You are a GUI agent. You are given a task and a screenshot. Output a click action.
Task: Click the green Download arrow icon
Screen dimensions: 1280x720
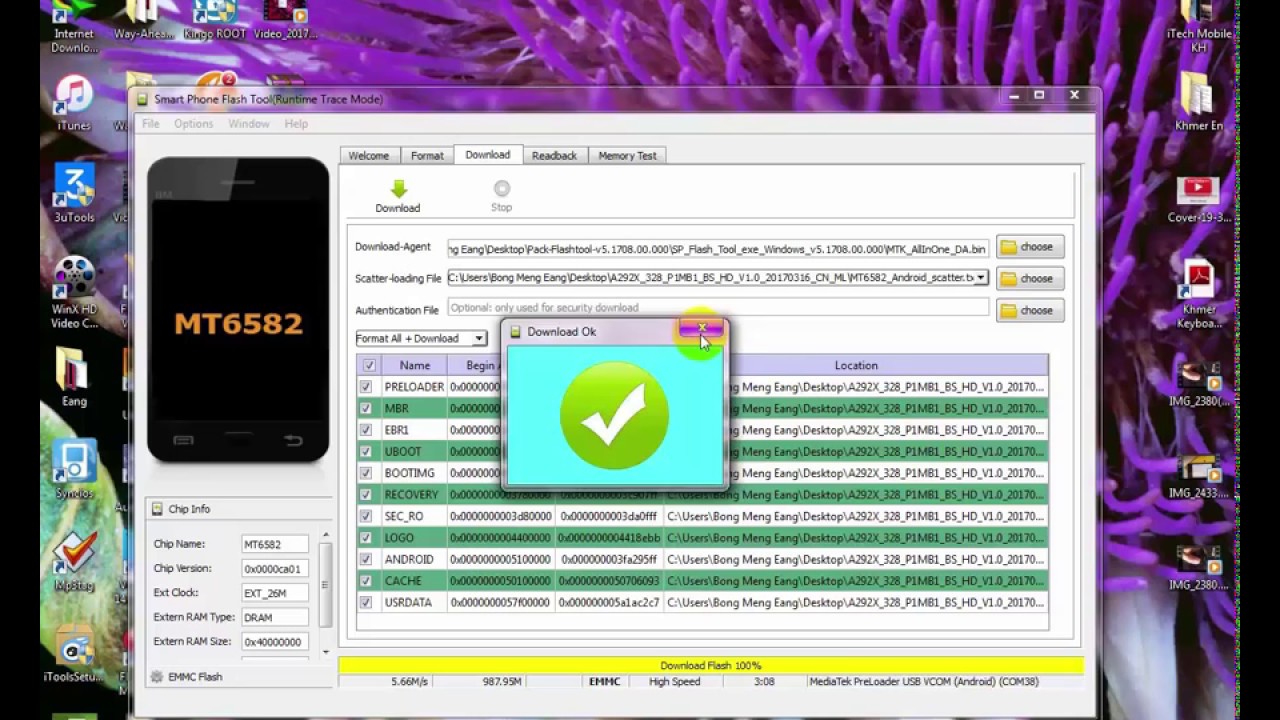[398, 189]
